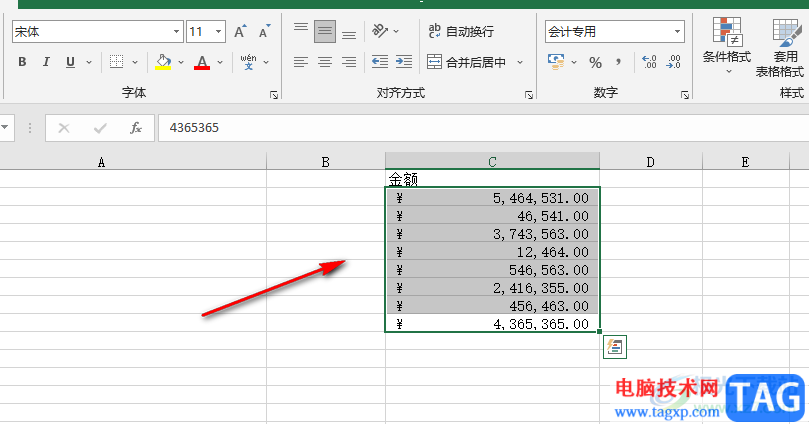The image size is (809, 424).
Task: Click 合并后居中 merge and center
Action: (x=466, y=62)
